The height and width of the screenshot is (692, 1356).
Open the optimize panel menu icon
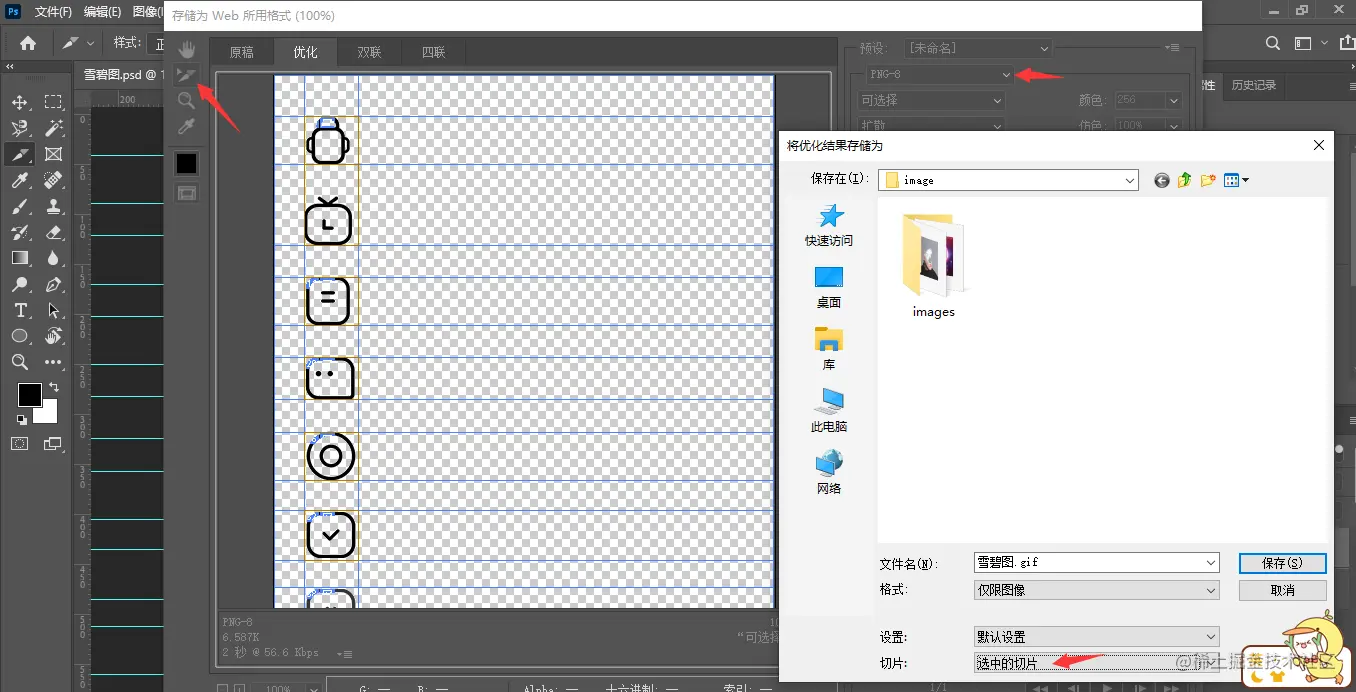pyautogui.click(x=1174, y=48)
